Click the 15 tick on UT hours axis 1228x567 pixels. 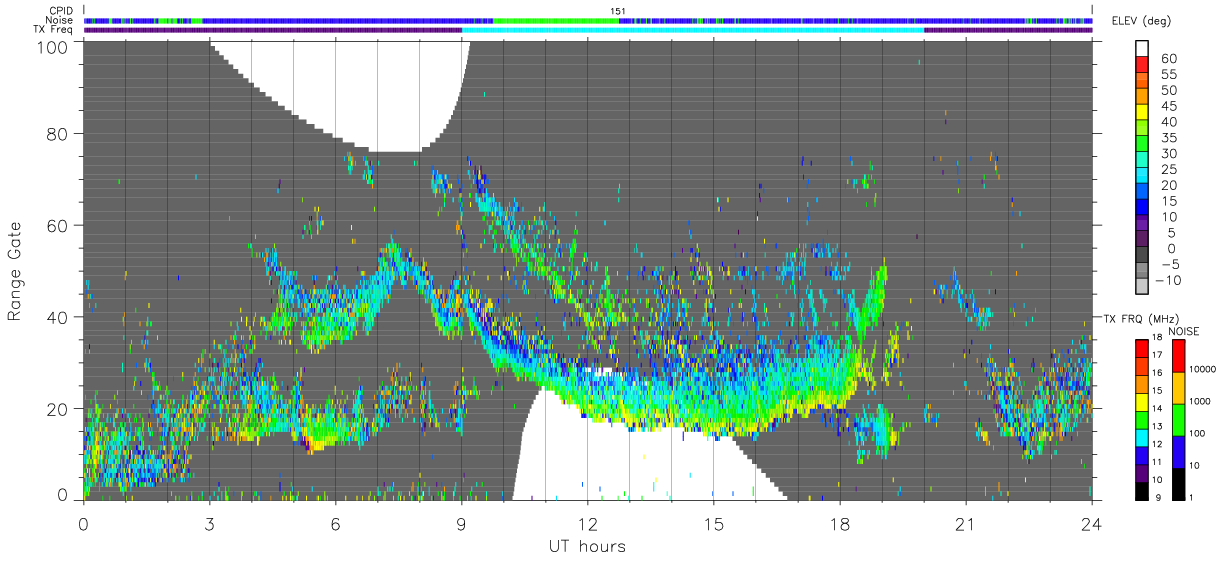point(714,522)
